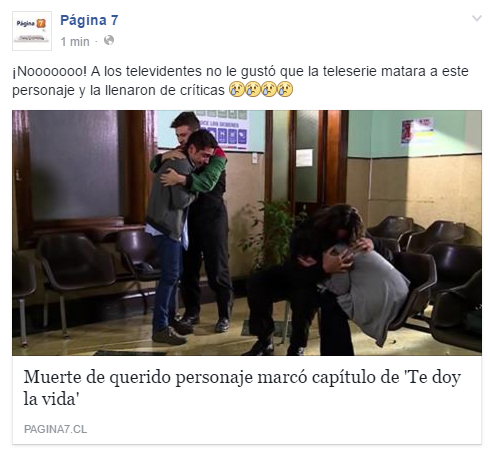Viewport: 490px width, 457px height.
Task: Click the first crying emoji in caption
Action: pyautogui.click(x=237, y=89)
